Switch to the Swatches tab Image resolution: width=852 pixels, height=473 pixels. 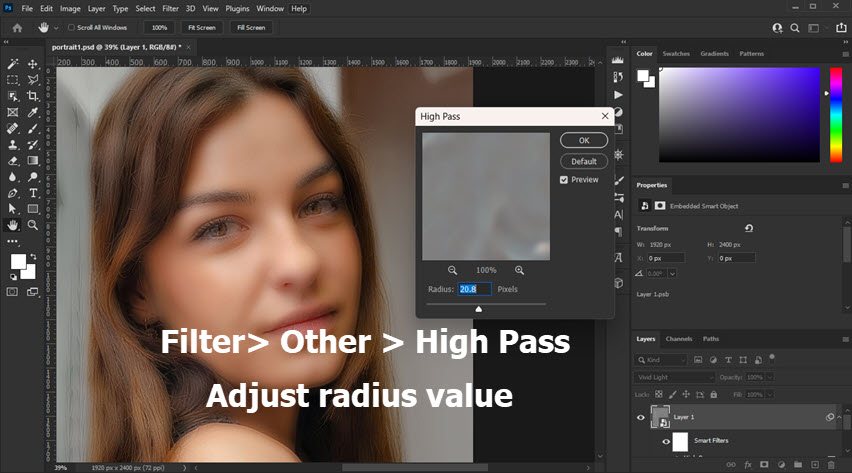676,54
